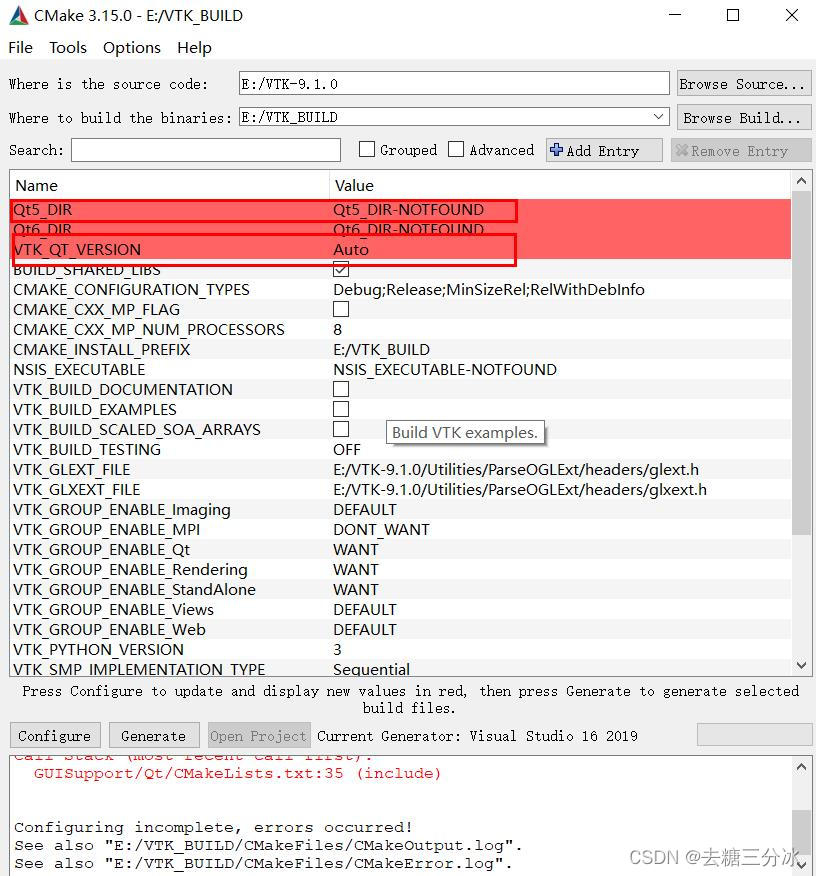816x876 pixels.
Task: Enable the VTK_BUILD_SCALED_SOA_ARRAYS checkbox
Action: 341,429
